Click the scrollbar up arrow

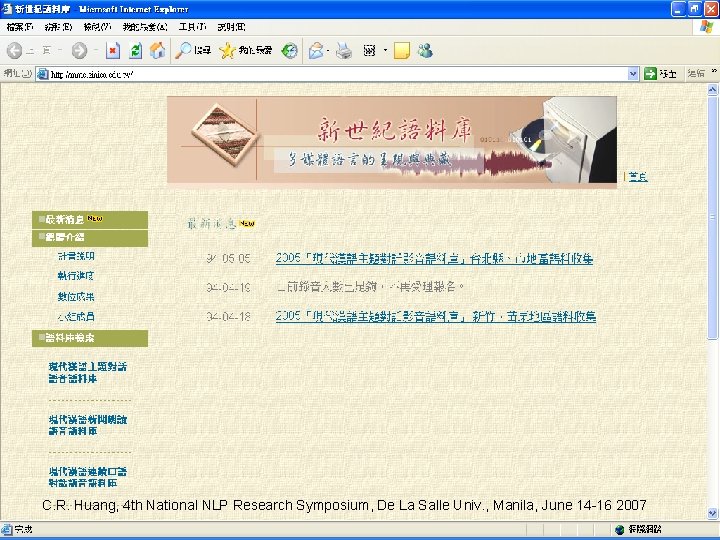(x=712, y=90)
